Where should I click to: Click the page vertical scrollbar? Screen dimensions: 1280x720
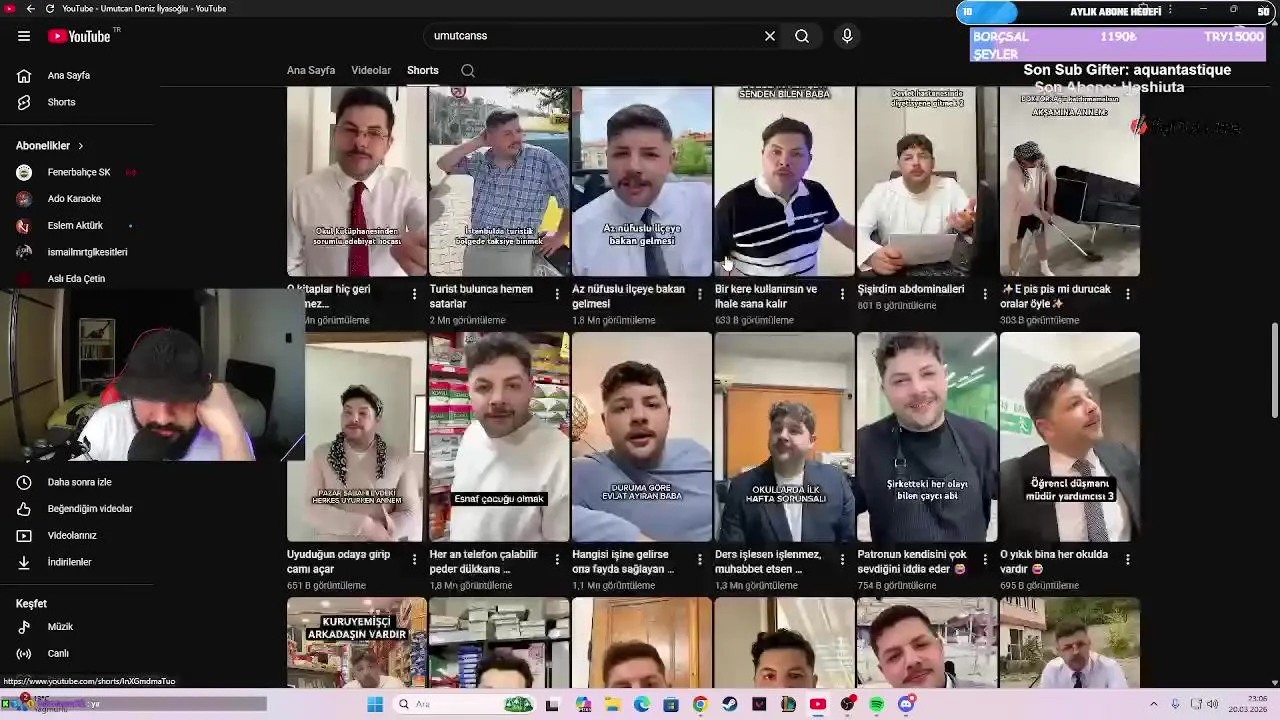point(1274,370)
